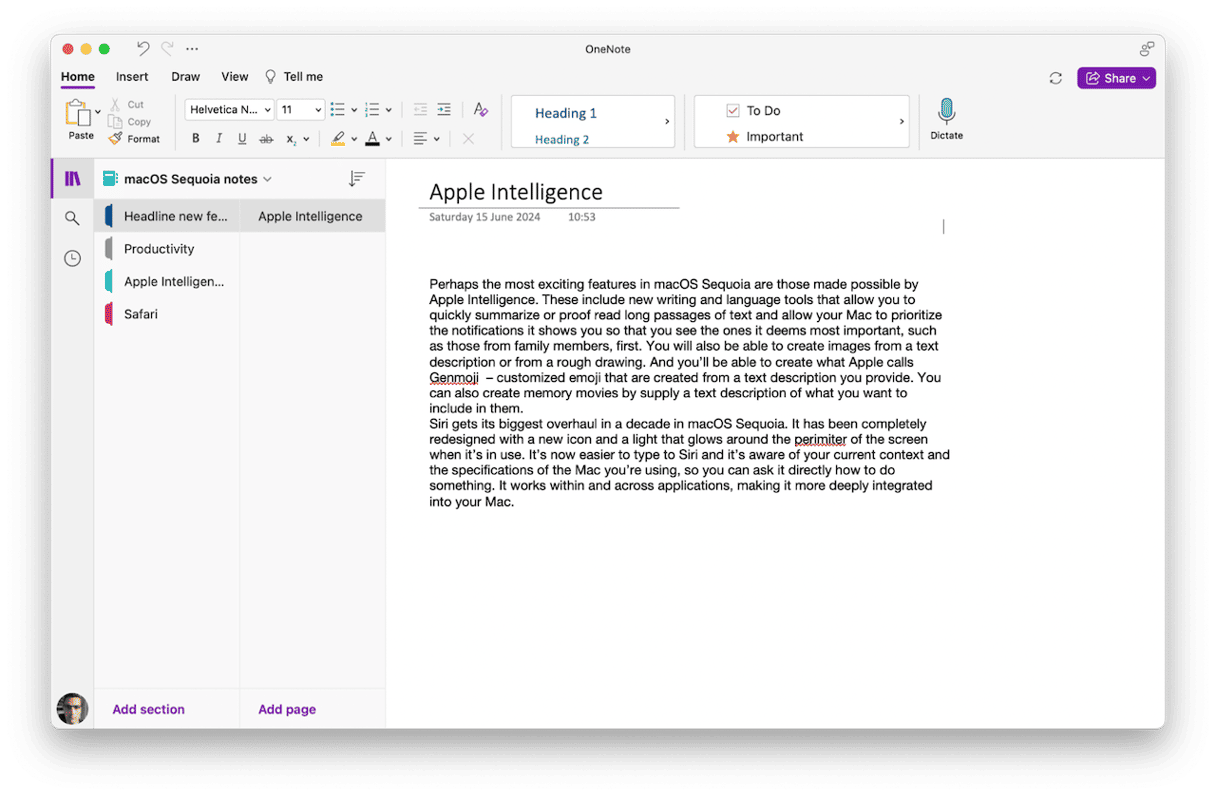Viewport: 1216px width, 796px height.
Task: Click the Add section link
Action: pos(148,709)
